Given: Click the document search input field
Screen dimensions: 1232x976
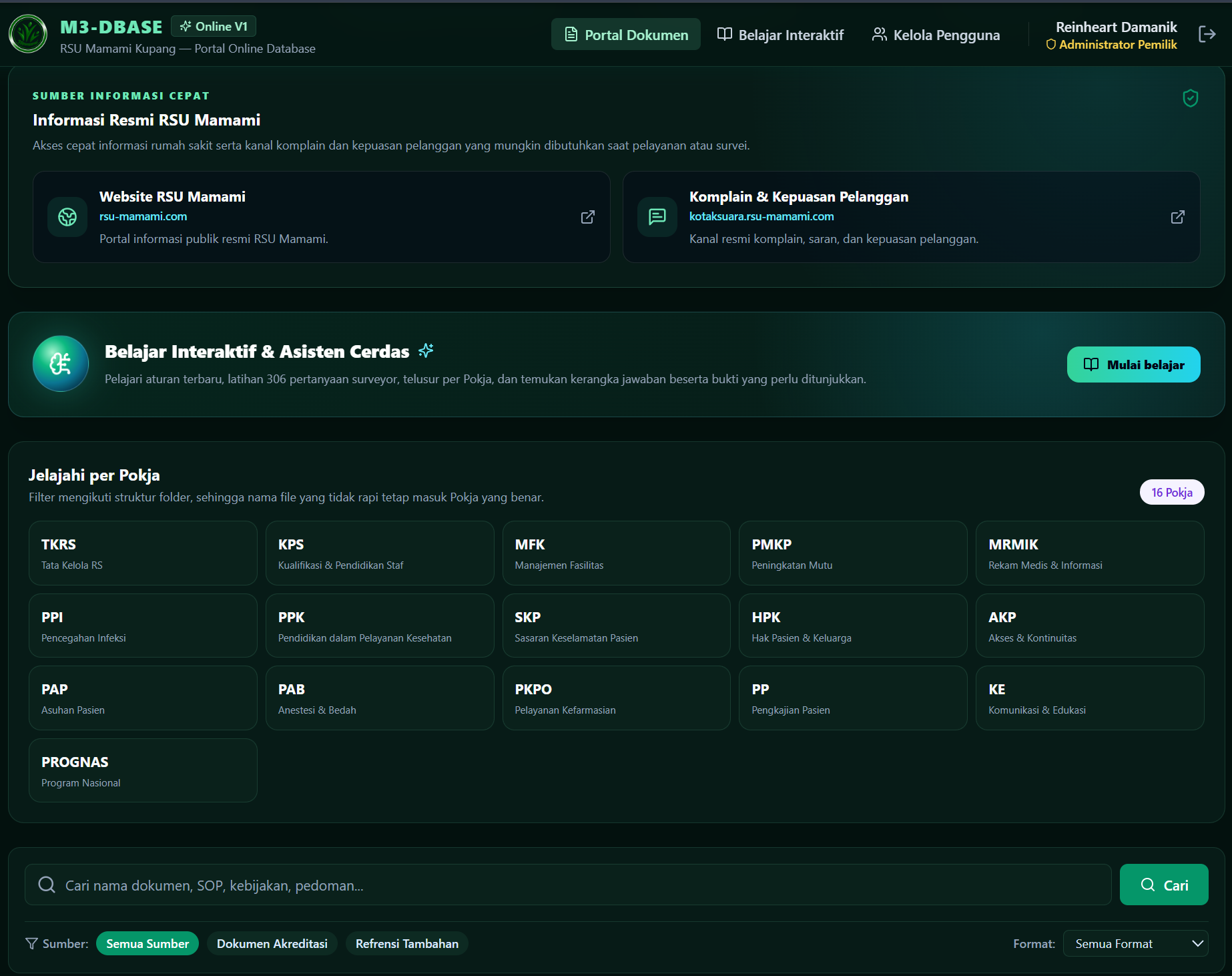Looking at the screenshot, I should (568, 885).
